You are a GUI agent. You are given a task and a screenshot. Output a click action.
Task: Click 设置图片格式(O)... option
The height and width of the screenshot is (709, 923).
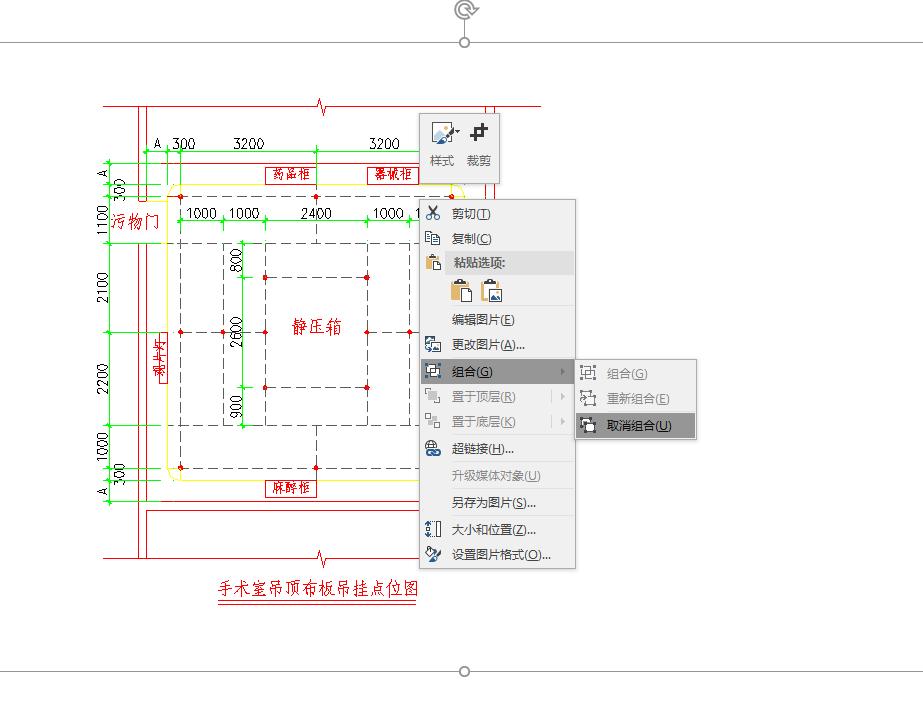tap(501, 555)
